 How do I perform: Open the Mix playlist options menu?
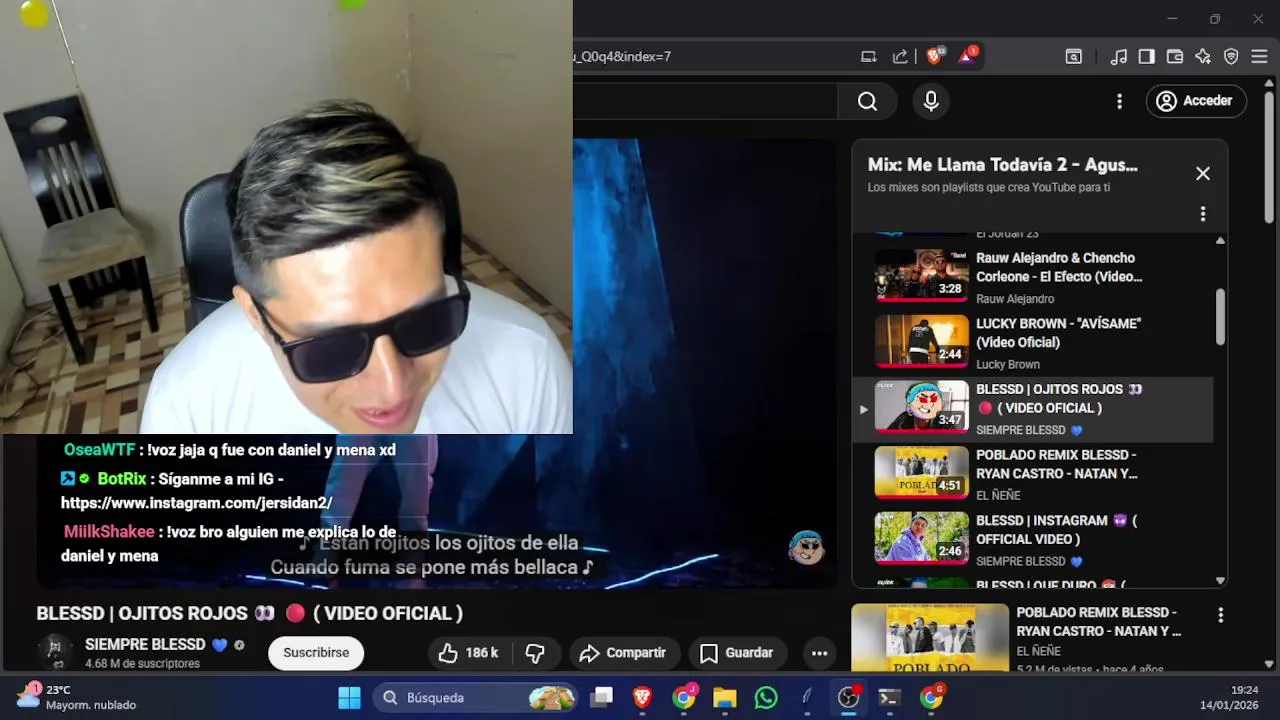(x=1203, y=214)
